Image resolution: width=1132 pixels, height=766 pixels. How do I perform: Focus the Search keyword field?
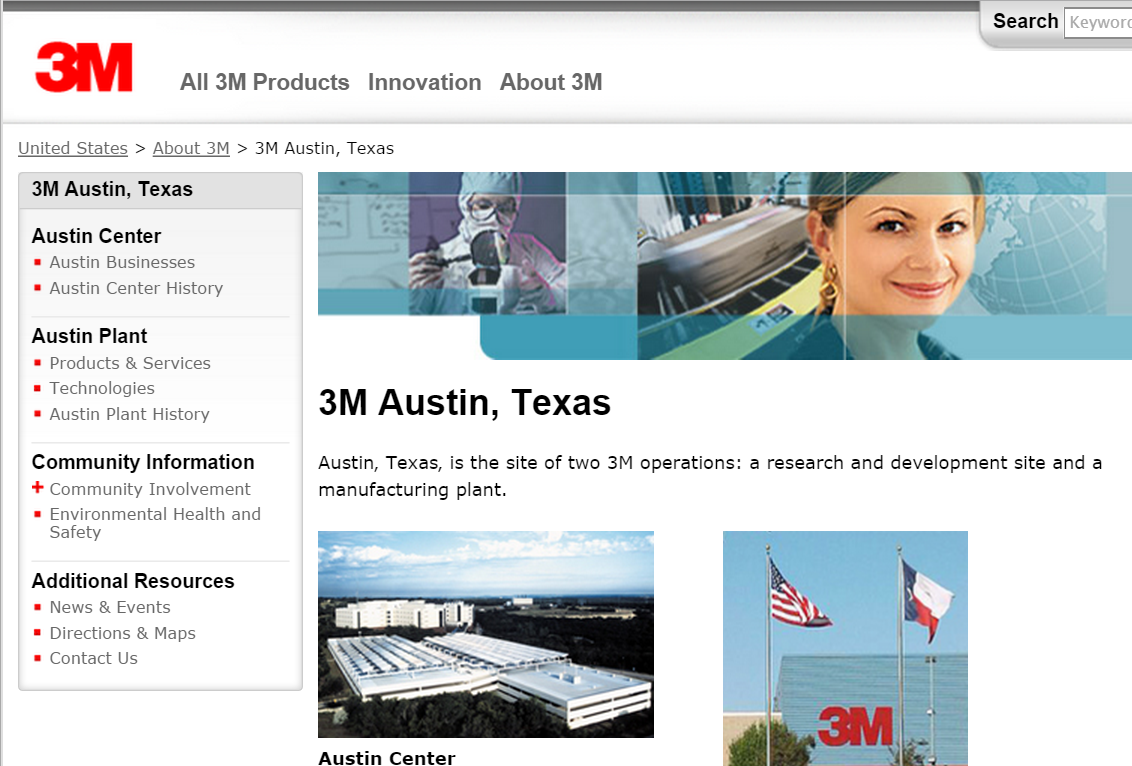(1098, 22)
